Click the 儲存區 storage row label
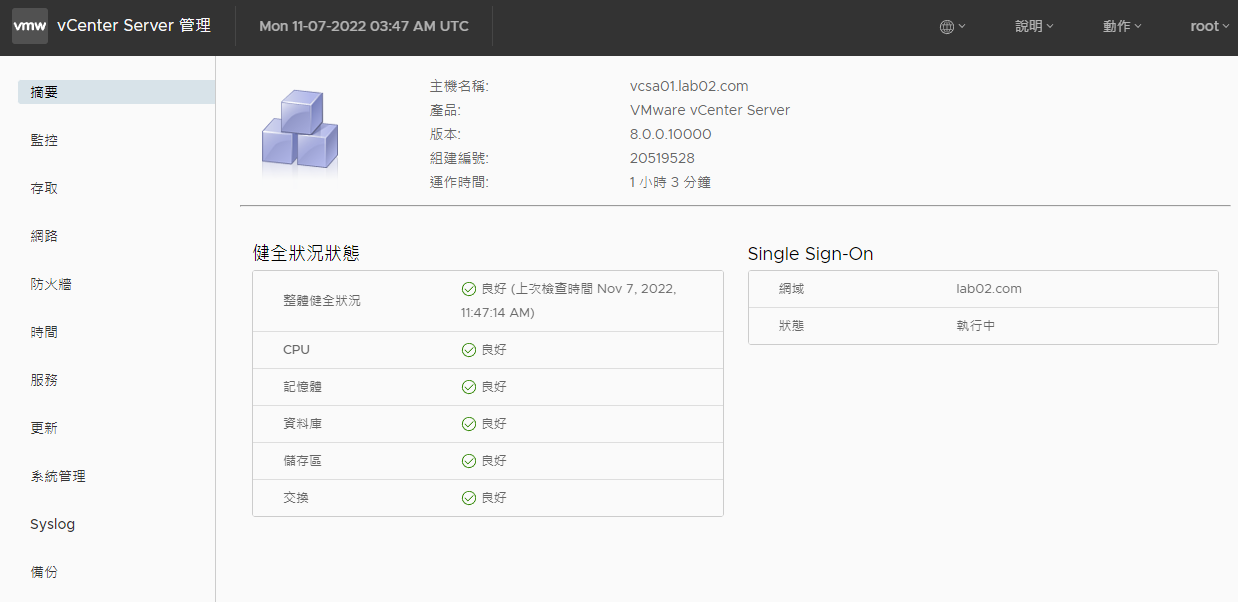 (302, 461)
